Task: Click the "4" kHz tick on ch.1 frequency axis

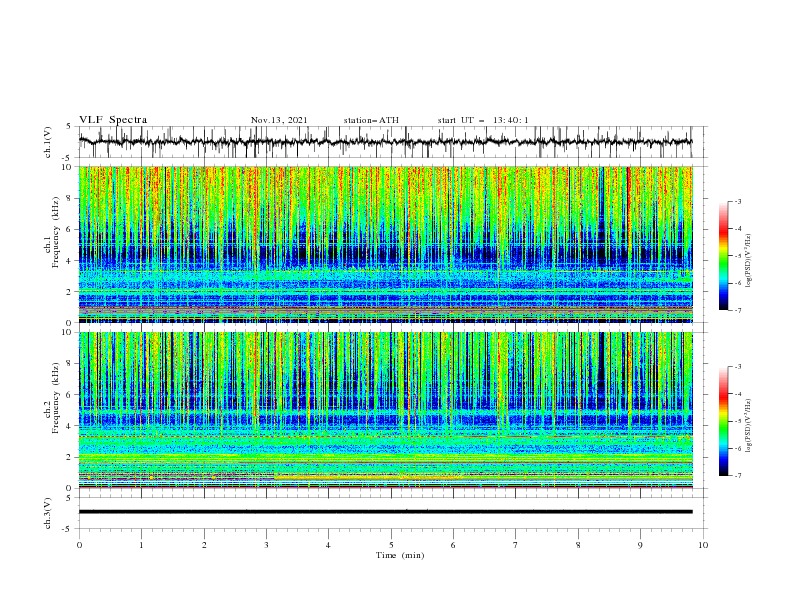Action: pyautogui.click(x=70, y=261)
